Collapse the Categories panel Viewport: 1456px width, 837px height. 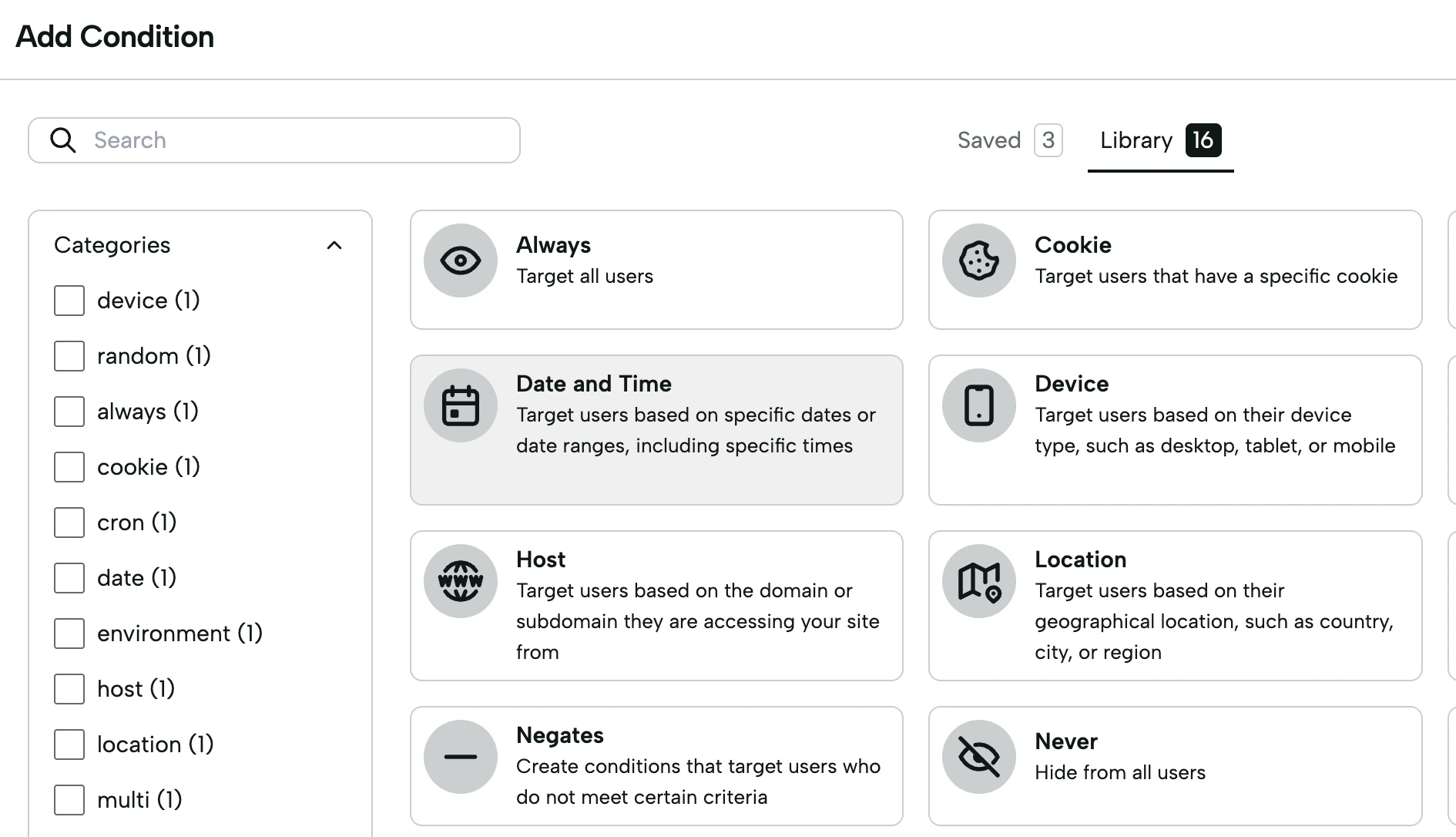point(334,245)
